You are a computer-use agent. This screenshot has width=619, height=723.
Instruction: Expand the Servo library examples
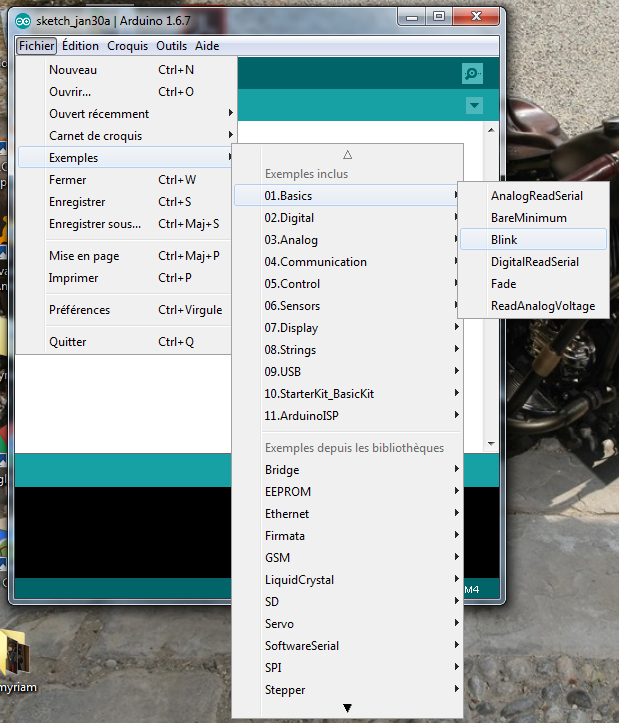click(347, 624)
